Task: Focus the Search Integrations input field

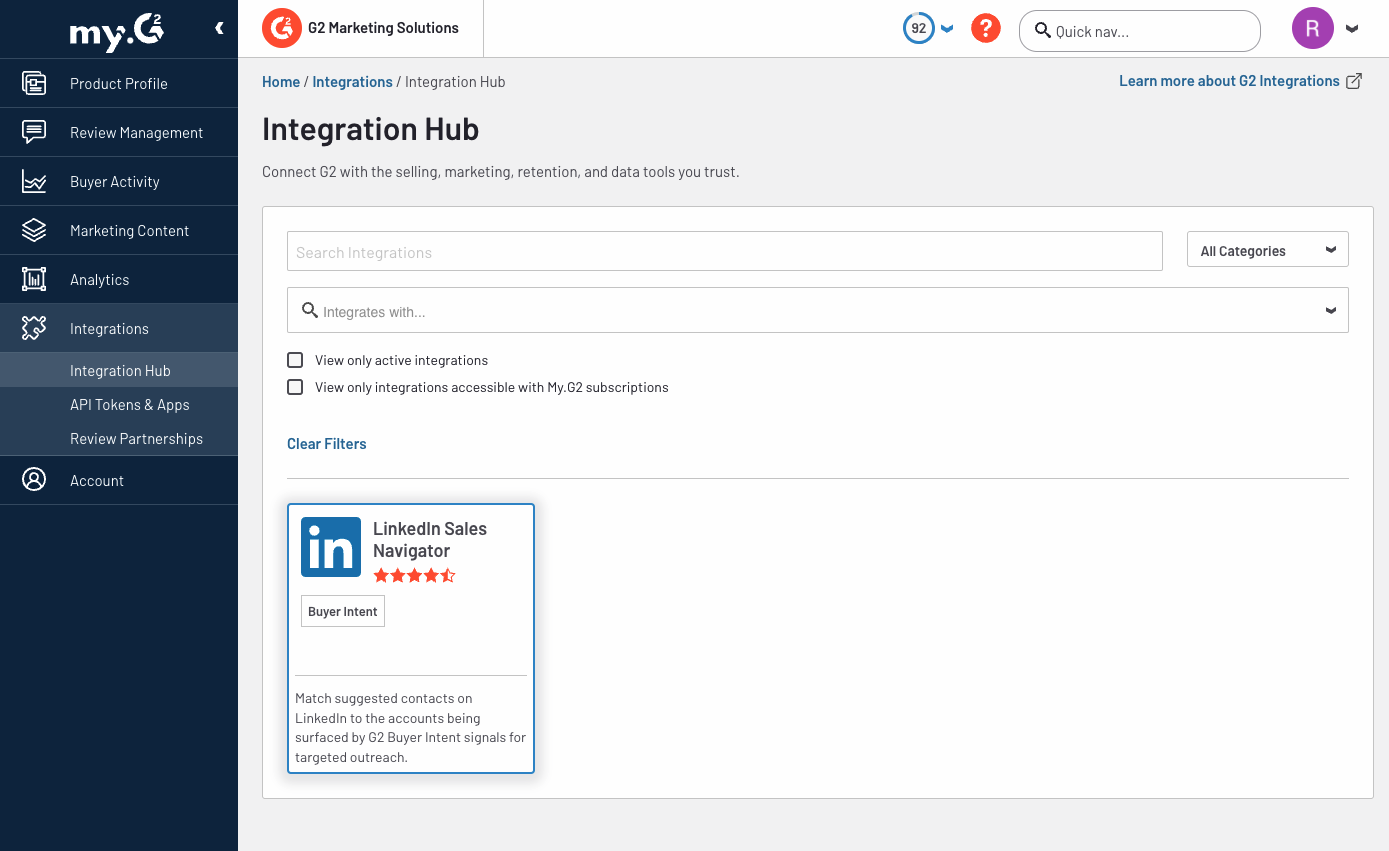Action: [x=724, y=252]
